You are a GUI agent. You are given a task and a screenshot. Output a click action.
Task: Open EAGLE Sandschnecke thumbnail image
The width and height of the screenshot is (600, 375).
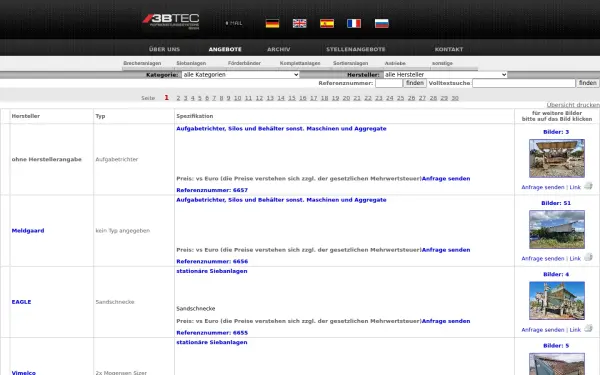coord(557,301)
